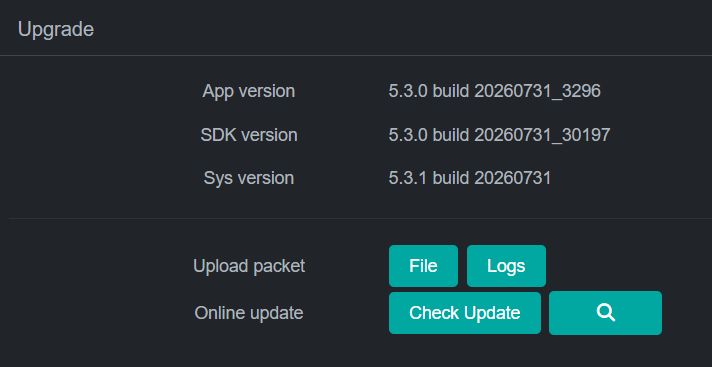Click the Upload packet label
The width and height of the screenshot is (712, 367).
[249, 266]
